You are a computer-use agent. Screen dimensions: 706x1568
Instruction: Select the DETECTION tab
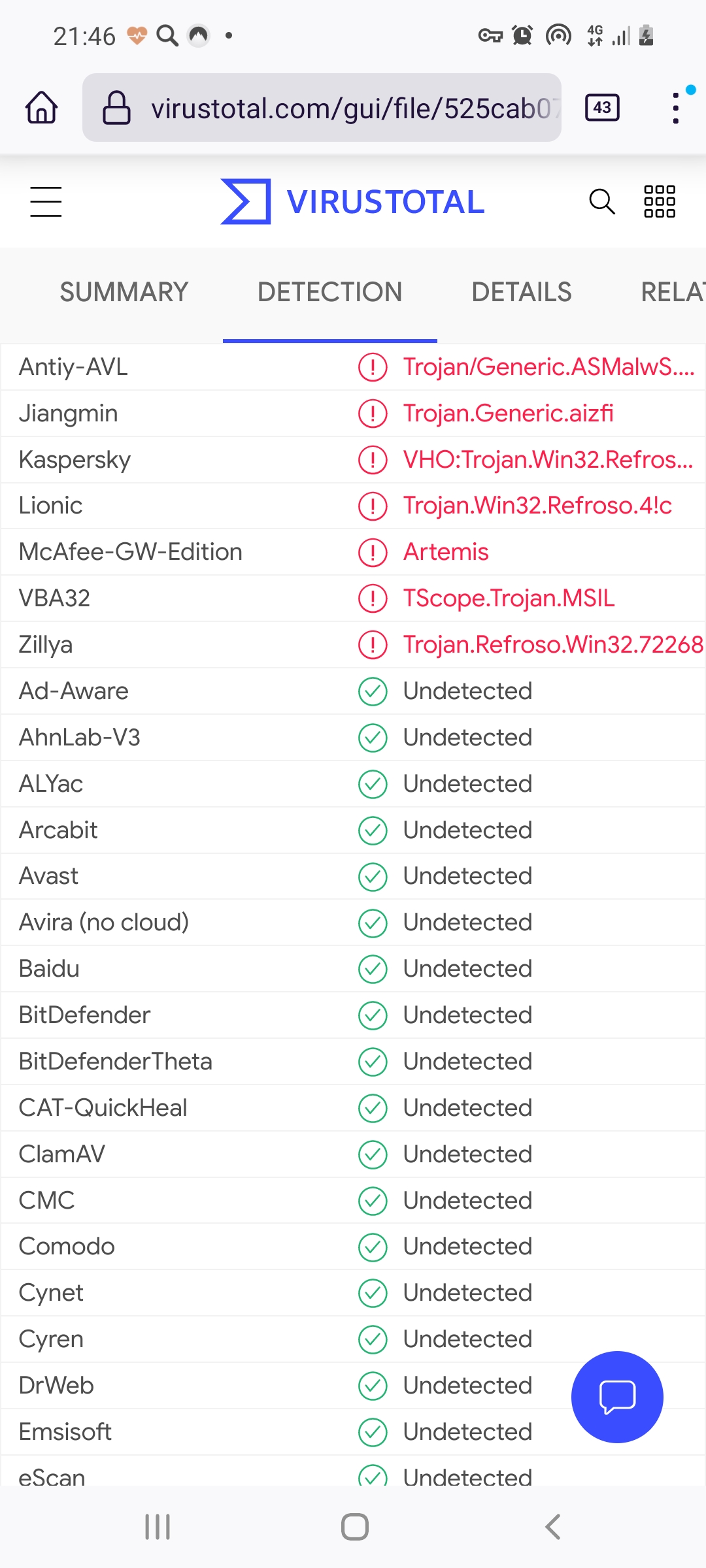pos(329,292)
